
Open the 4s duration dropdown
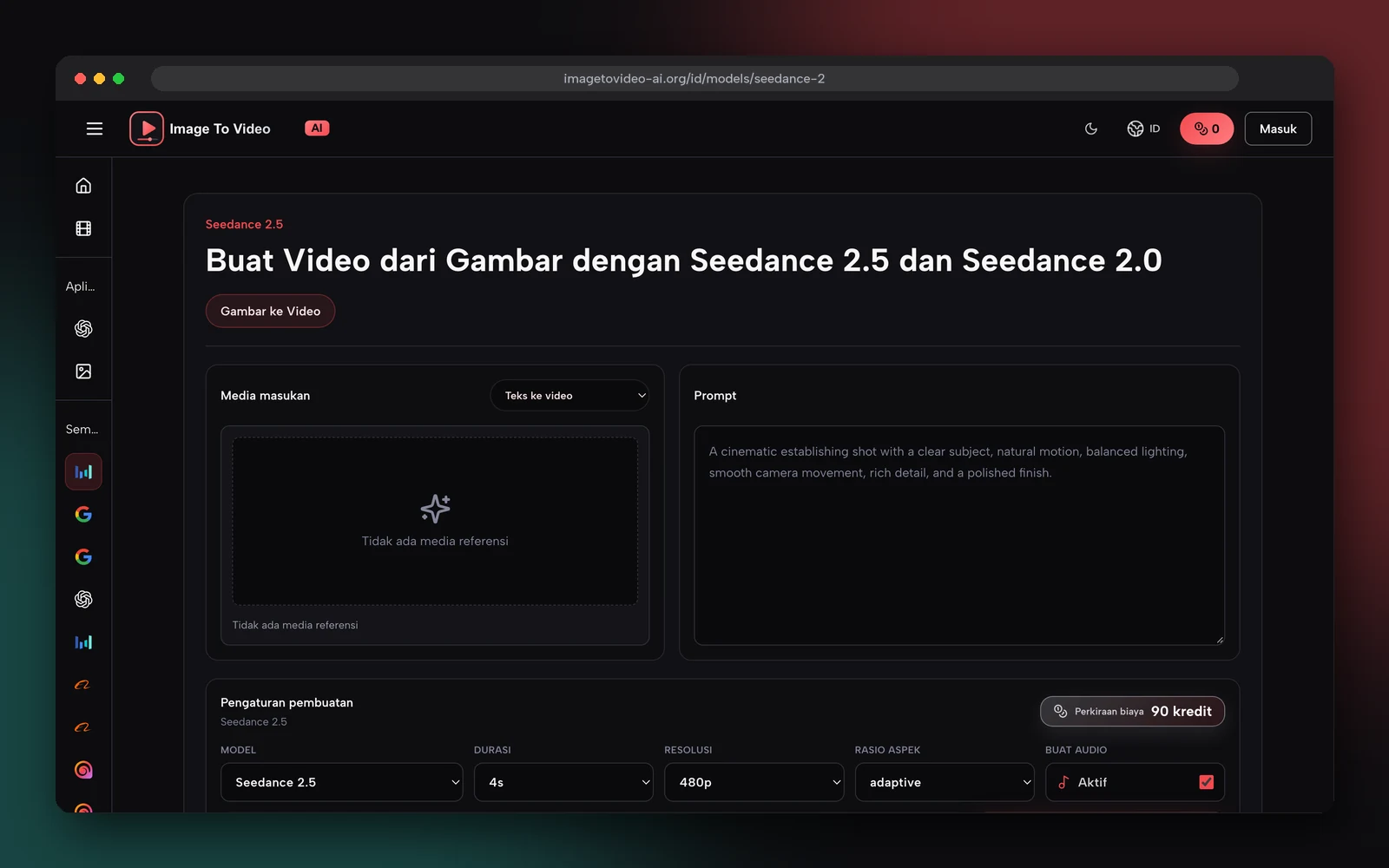click(563, 782)
